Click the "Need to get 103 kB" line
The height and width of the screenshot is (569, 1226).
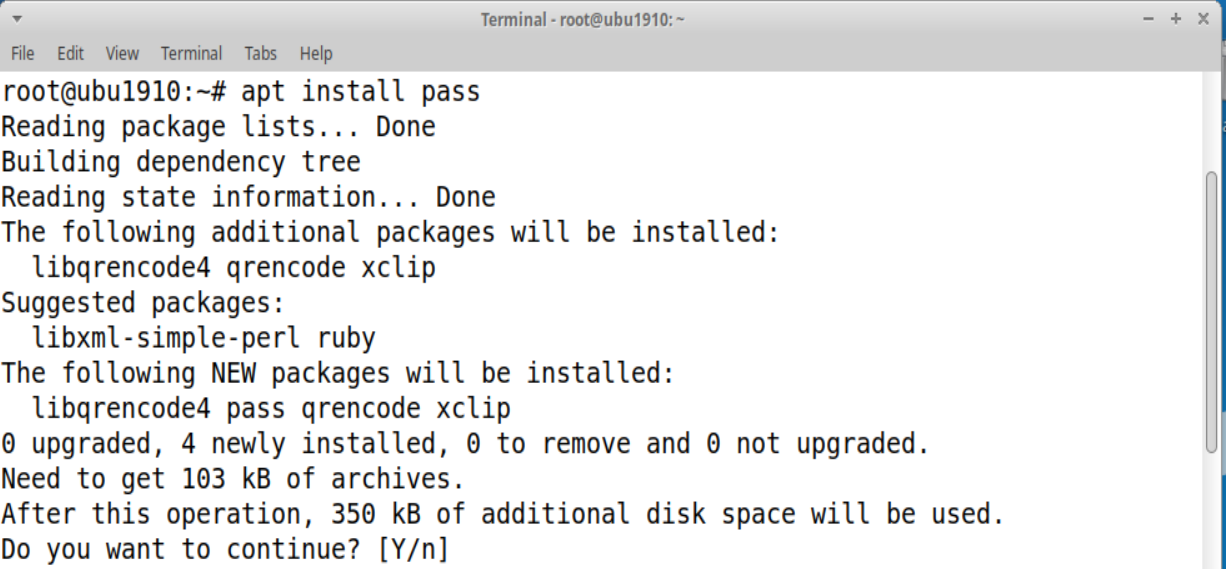click(x=232, y=479)
